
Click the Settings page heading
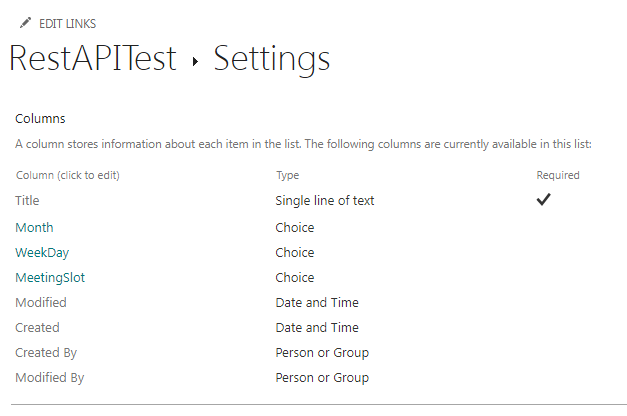[272, 60]
